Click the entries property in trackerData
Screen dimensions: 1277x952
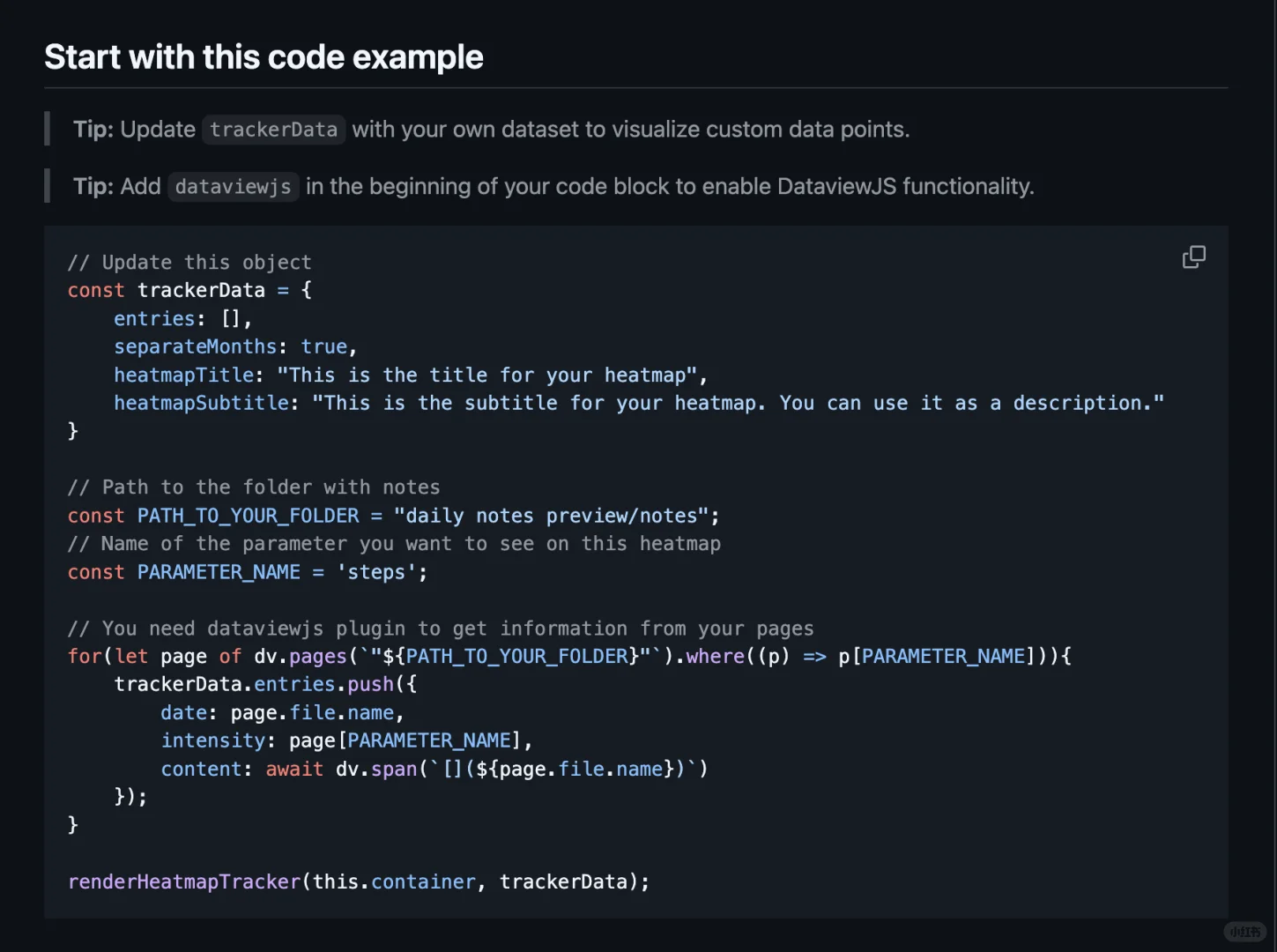pyautogui.click(x=154, y=319)
